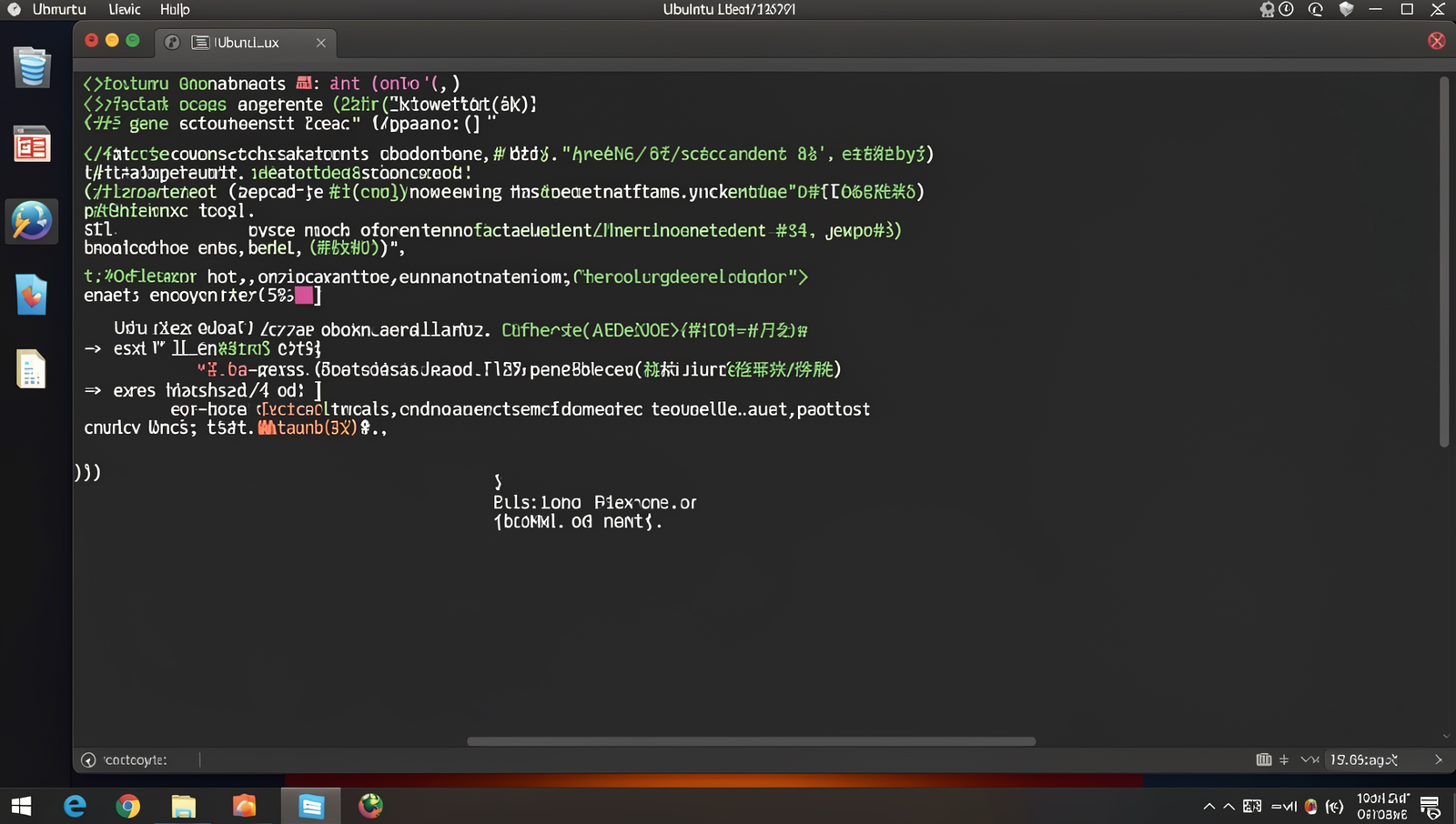Click the right chevron in terminal status bar
The height and width of the screenshot is (824, 1456).
pyautogui.click(x=1439, y=759)
